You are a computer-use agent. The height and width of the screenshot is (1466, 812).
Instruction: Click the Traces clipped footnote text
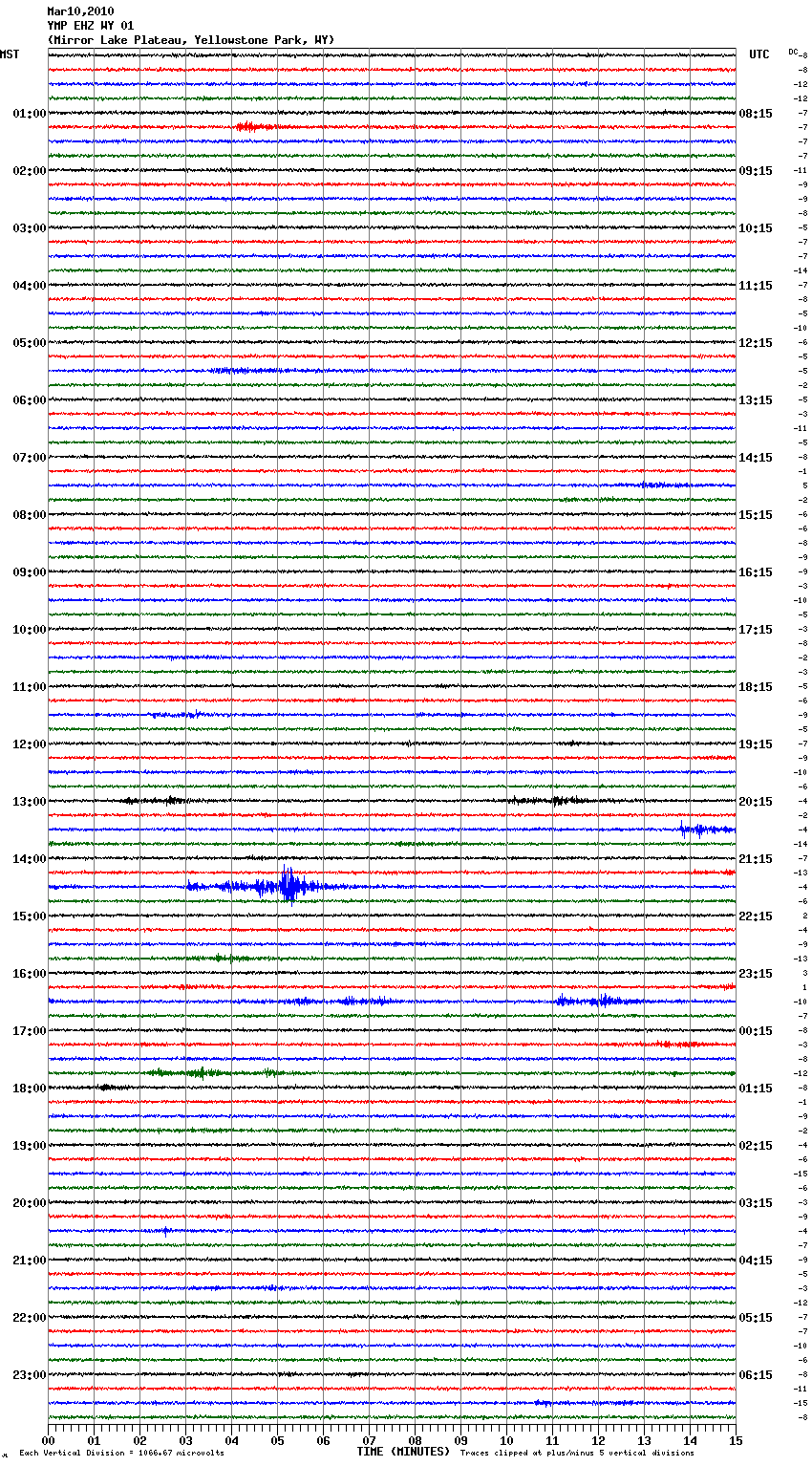point(577,1454)
